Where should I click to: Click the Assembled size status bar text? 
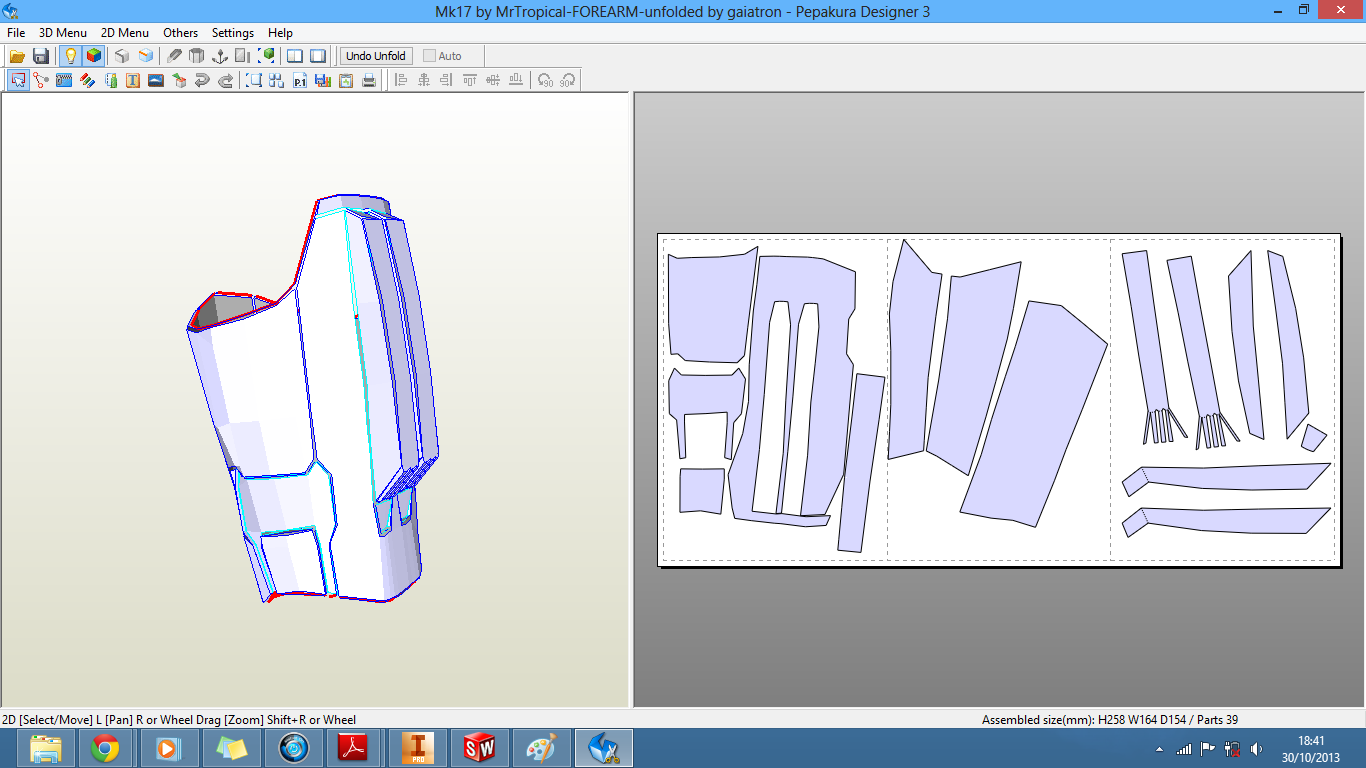tap(1110, 720)
